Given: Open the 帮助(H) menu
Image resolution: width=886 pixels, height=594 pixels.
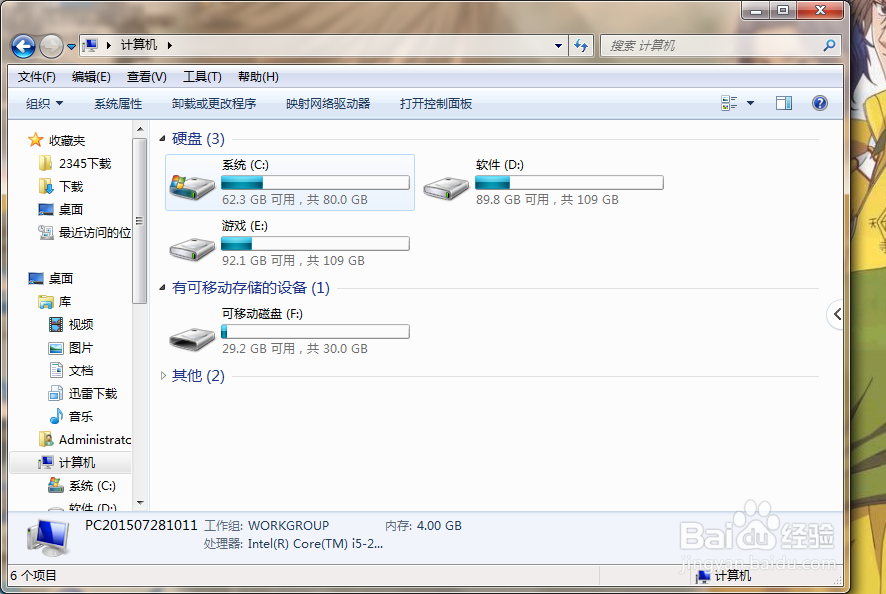Looking at the screenshot, I should point(258,77).
